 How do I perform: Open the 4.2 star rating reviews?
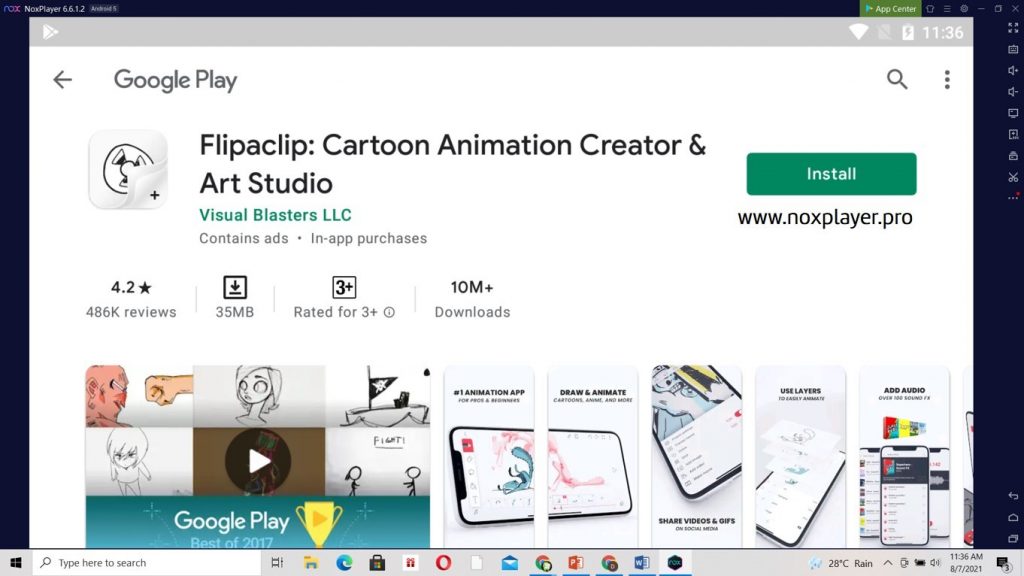pyautogui.click(x=131, y=299)
